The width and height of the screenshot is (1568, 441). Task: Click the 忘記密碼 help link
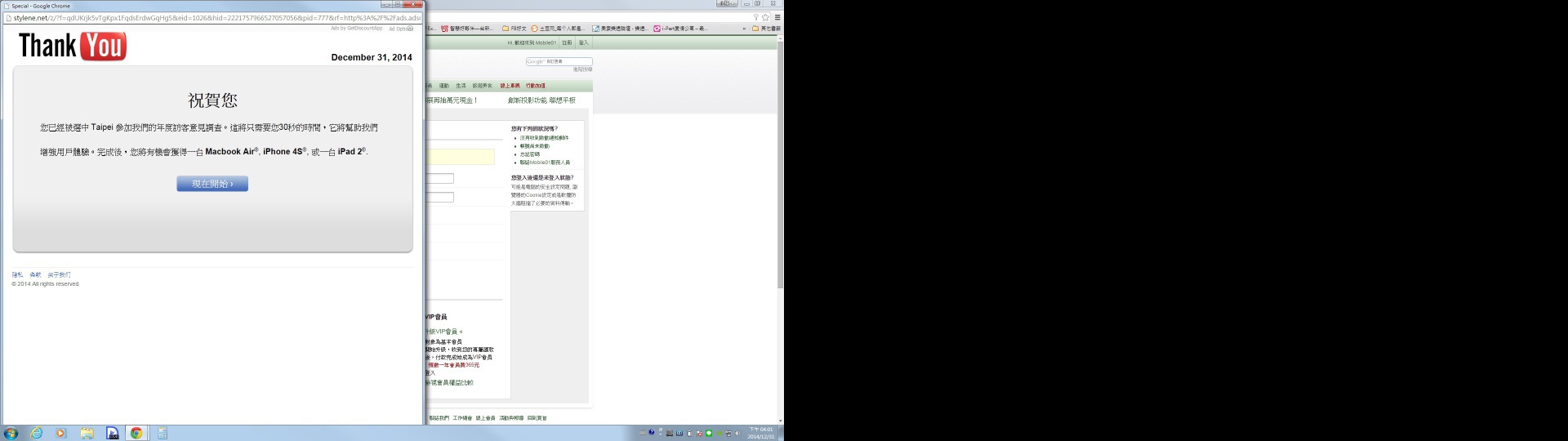point(530,154)
